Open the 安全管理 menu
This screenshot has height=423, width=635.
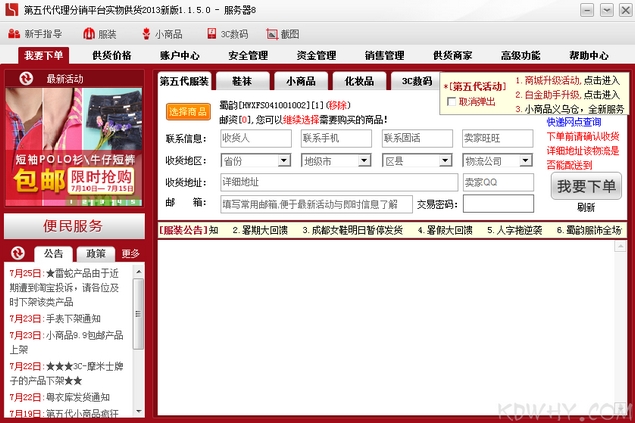pyautogui.click(x=248, y=55)
